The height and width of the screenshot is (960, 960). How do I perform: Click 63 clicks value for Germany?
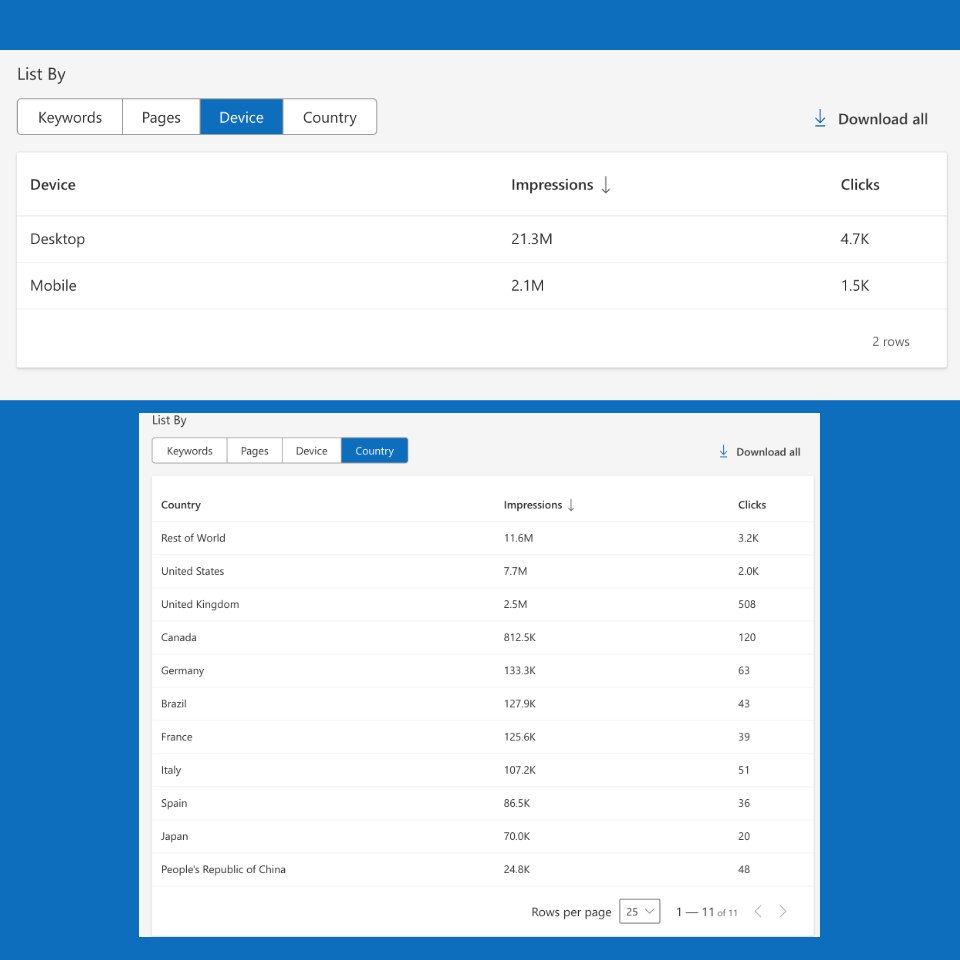[x=743, y=670]
